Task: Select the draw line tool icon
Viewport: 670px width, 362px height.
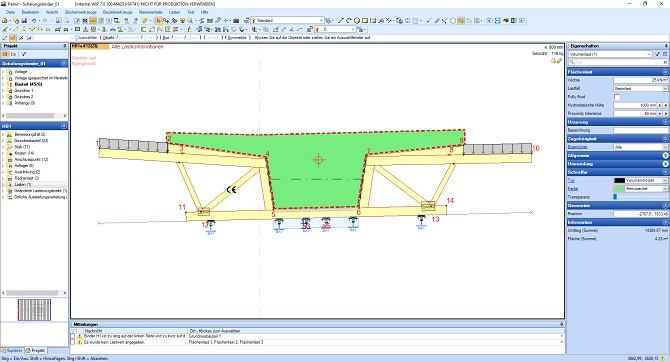Action: [x=341, y=21]
